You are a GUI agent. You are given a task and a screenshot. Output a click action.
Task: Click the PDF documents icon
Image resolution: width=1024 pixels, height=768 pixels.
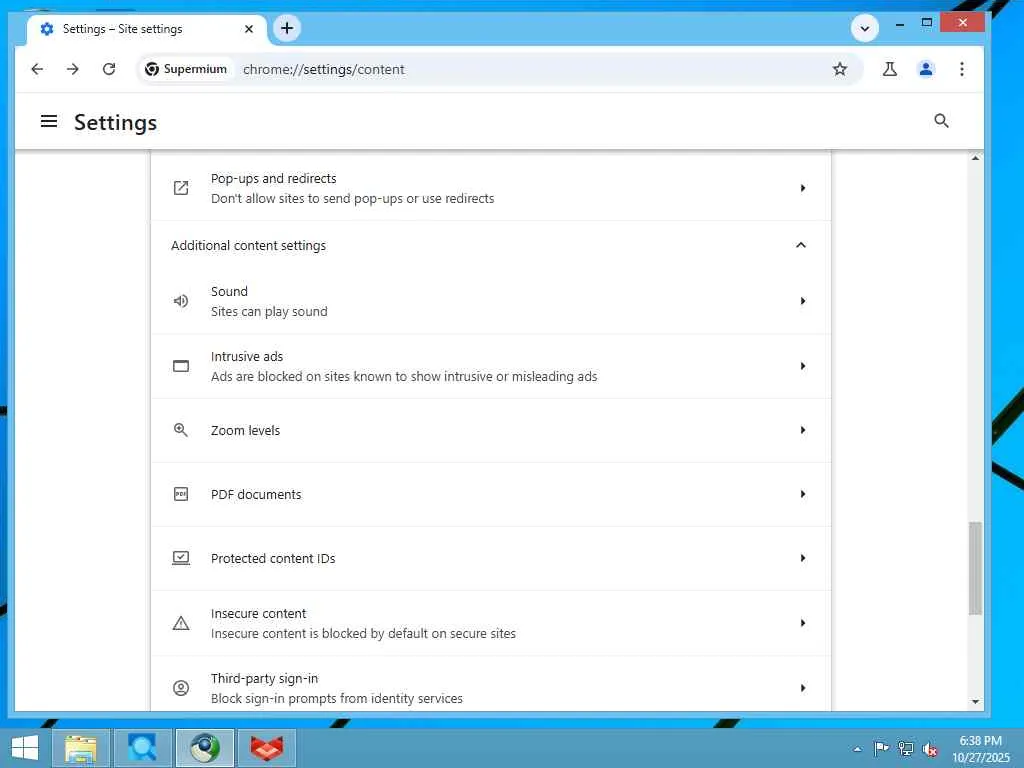pos(181,494)
